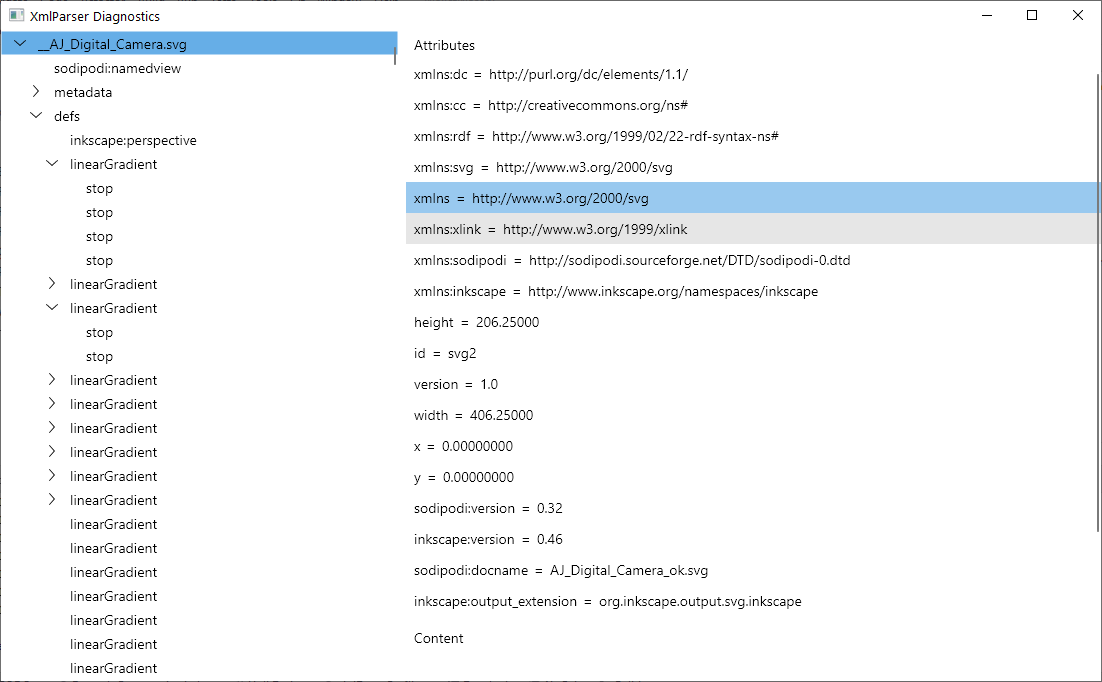Click the height attribute showing 206.25000

tap(477, 322)
